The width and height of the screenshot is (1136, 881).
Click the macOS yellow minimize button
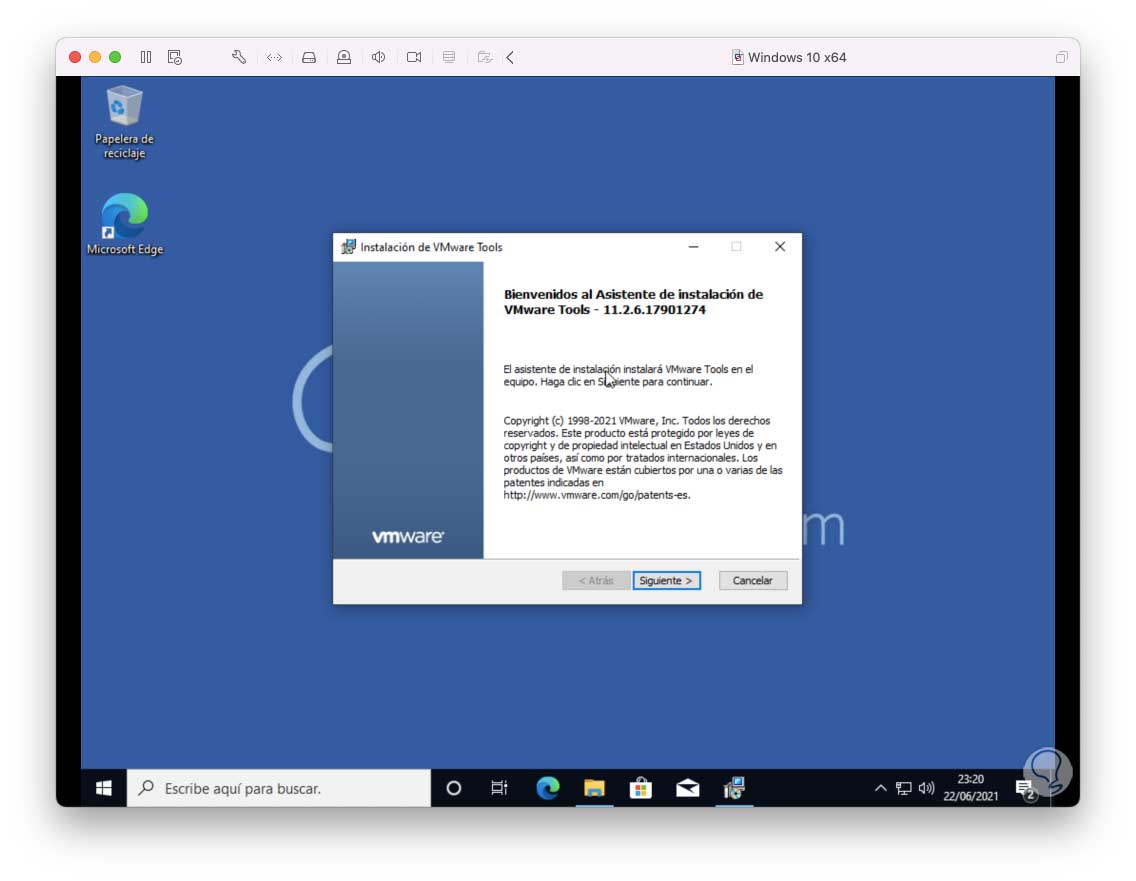pos(94,57)
